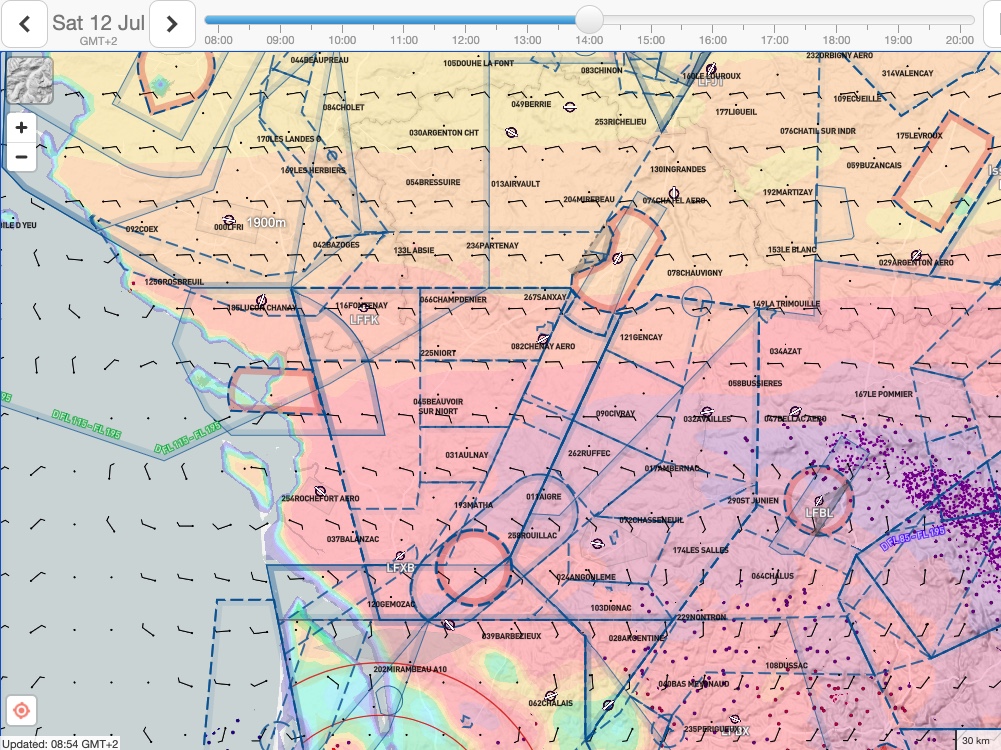Select the LFXB airfield marker
The height and width of the screenshot is (750, 1001).
coord(400,556)
